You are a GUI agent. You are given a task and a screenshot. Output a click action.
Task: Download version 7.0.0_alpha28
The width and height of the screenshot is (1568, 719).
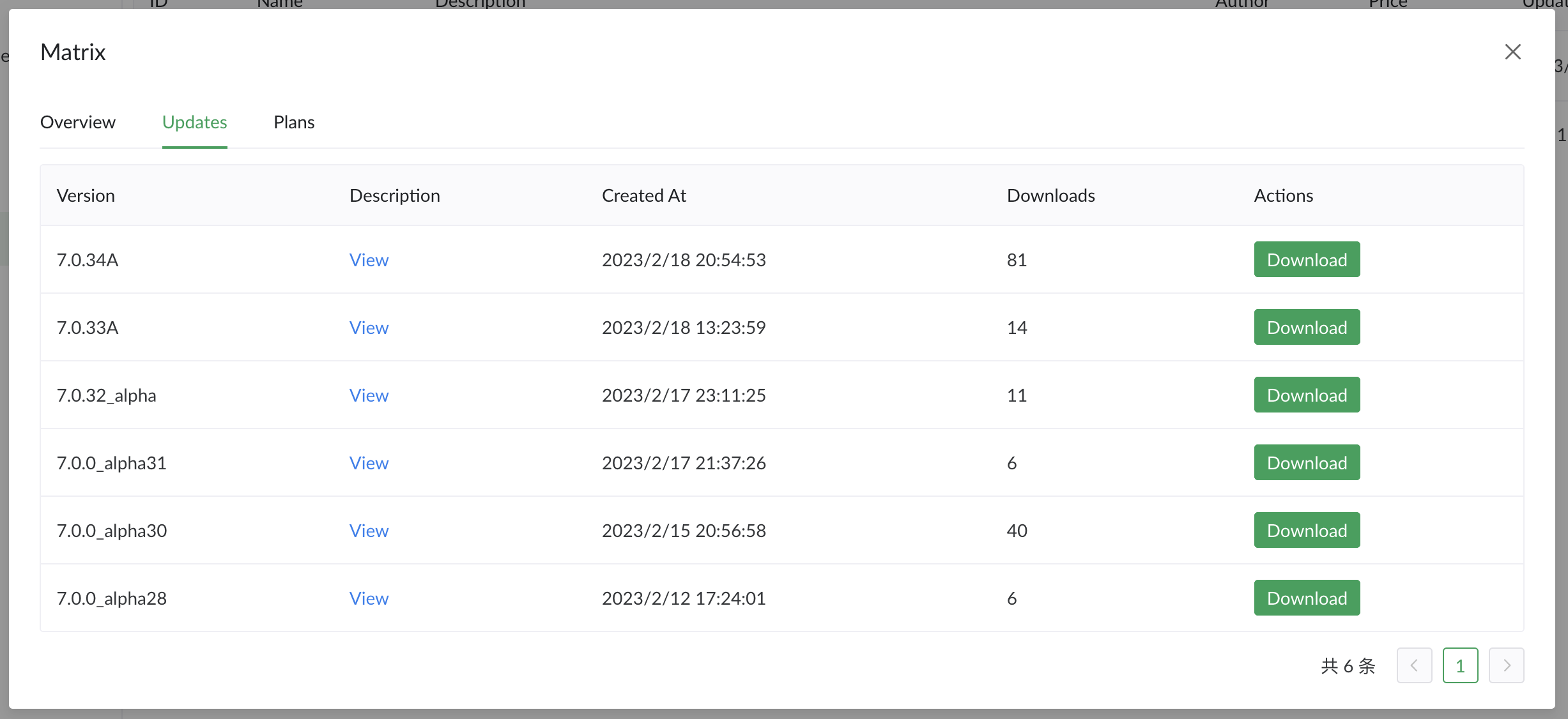click(x=1307, y=598)
